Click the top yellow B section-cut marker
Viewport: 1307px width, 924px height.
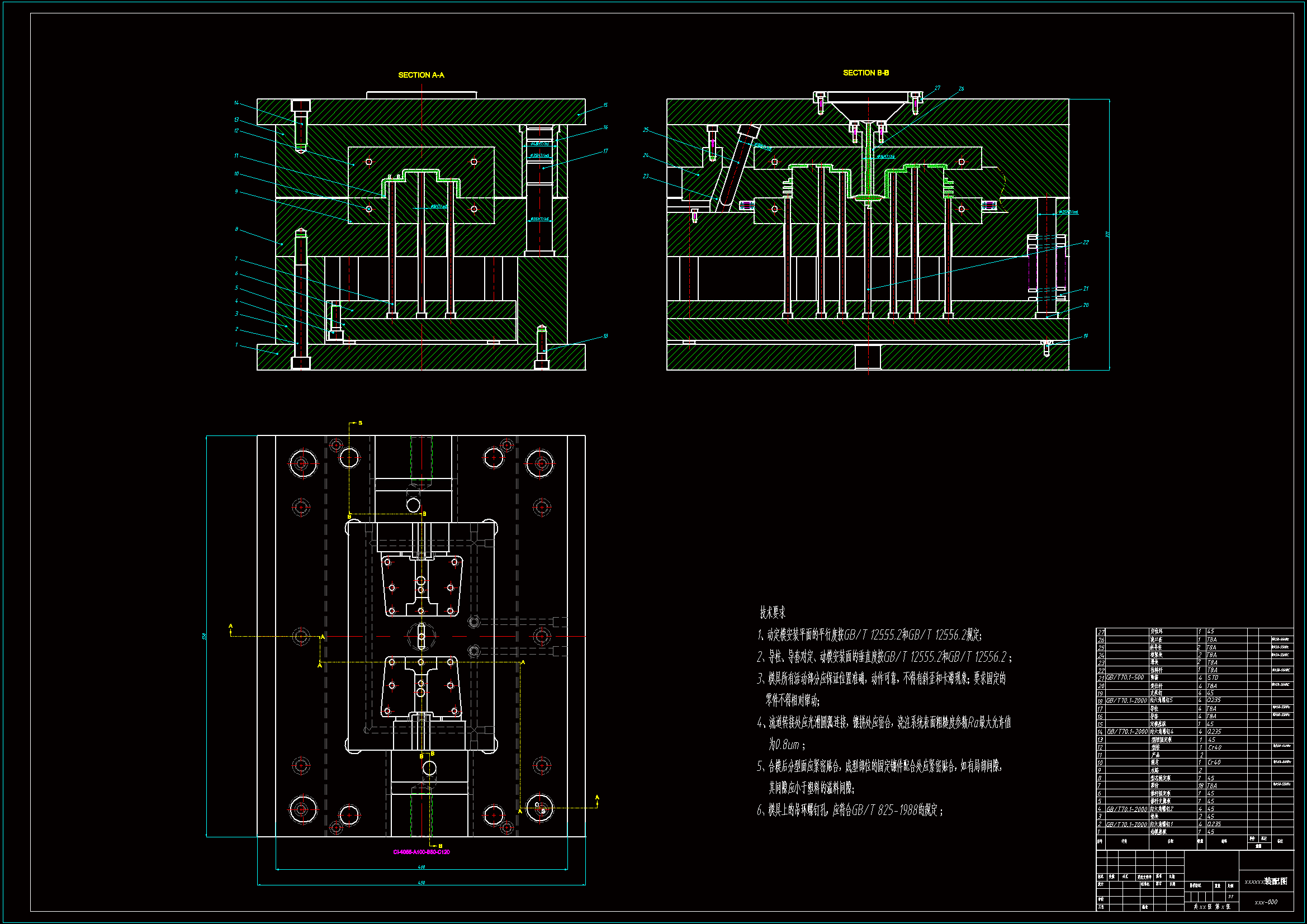click(x=360, y=423)
